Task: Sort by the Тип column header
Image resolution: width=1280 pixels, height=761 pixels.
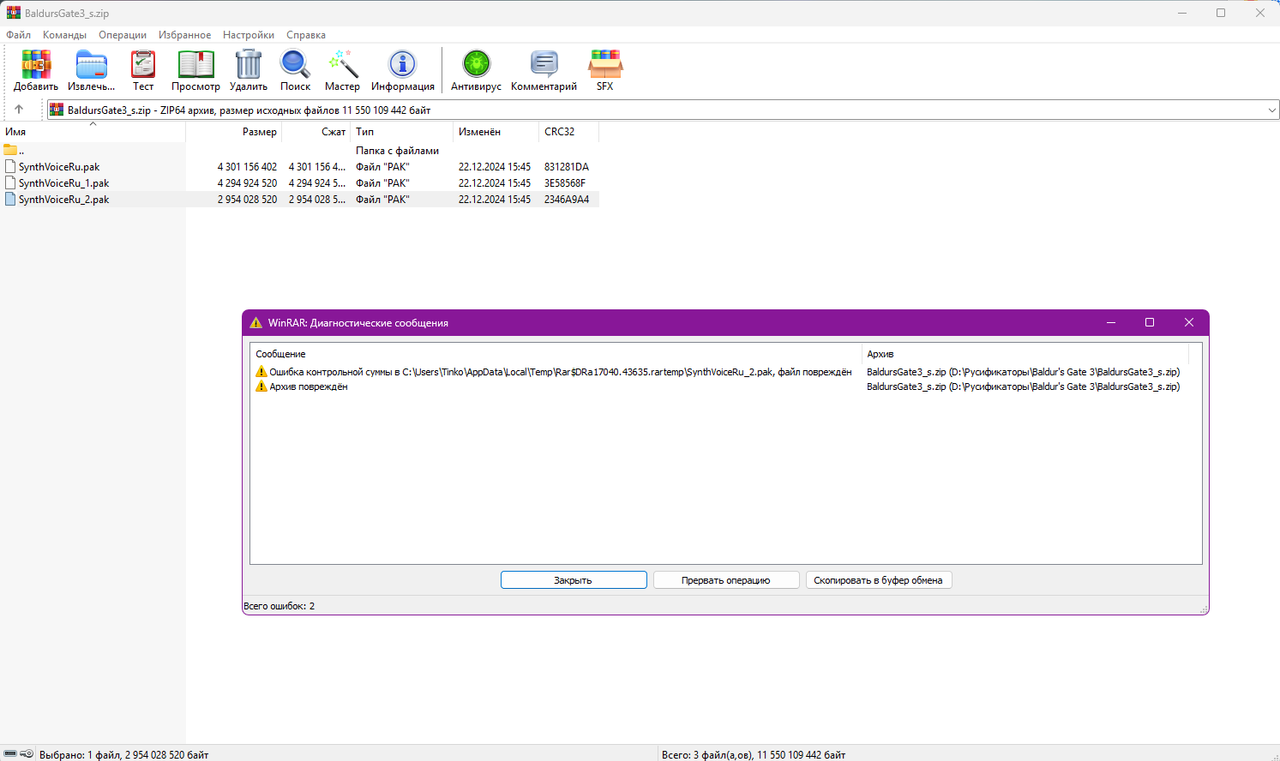Action: [x=402, y=132]
